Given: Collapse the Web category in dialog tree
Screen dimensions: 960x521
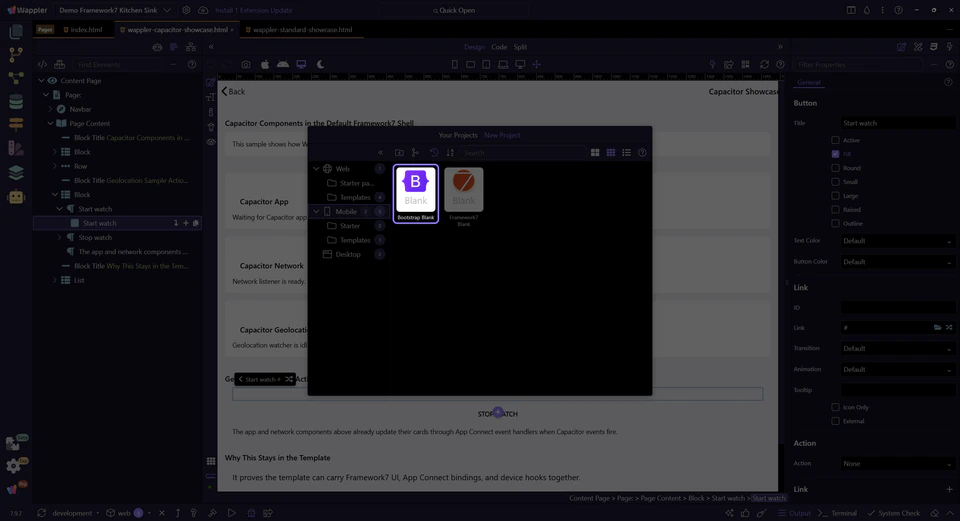Looking at the screenshot, I should click(316, 168).
